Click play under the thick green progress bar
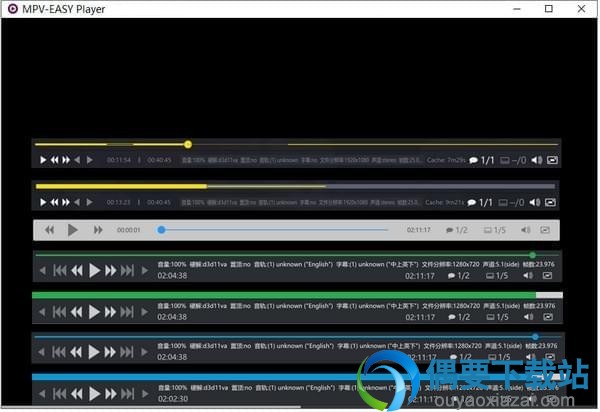Image resolution: width=600 pixels, height=412 pixels. click(x=94, y=312)
